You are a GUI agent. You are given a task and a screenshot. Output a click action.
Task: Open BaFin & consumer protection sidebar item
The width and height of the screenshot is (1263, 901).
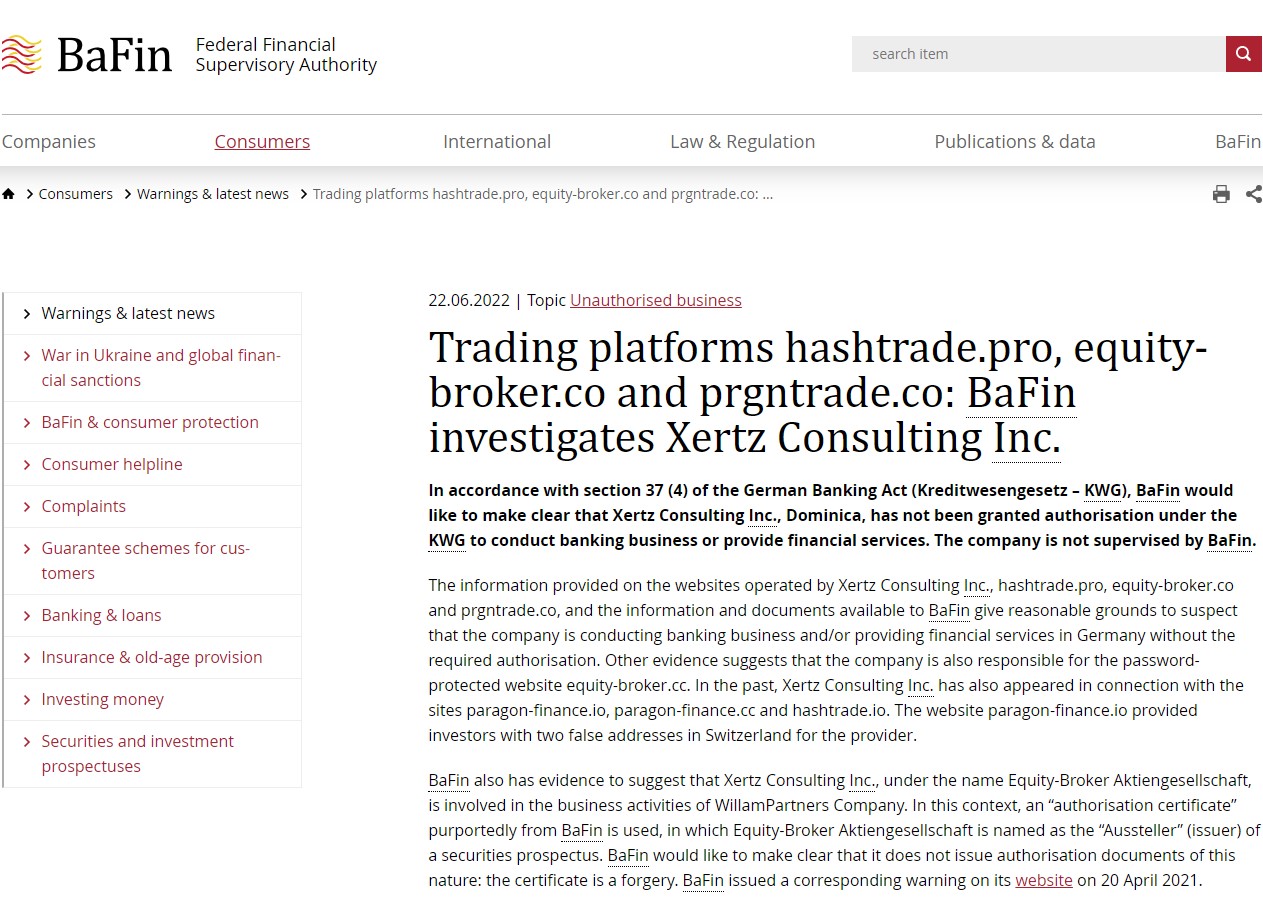(x=150, y=422)
